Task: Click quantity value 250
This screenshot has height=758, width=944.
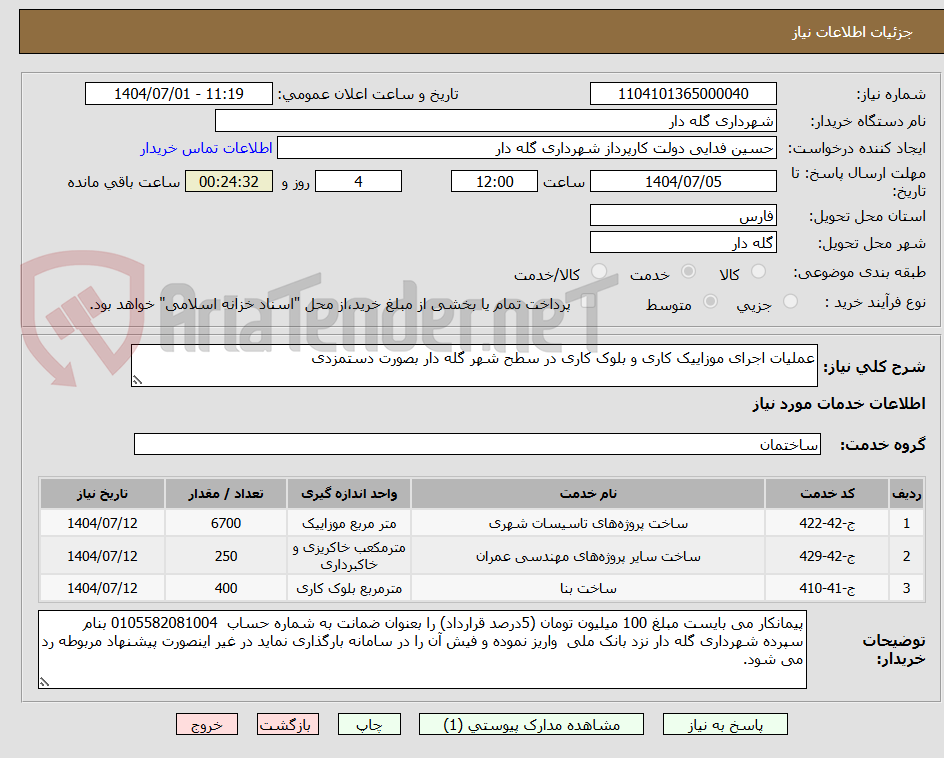Action: coord(226,556)
